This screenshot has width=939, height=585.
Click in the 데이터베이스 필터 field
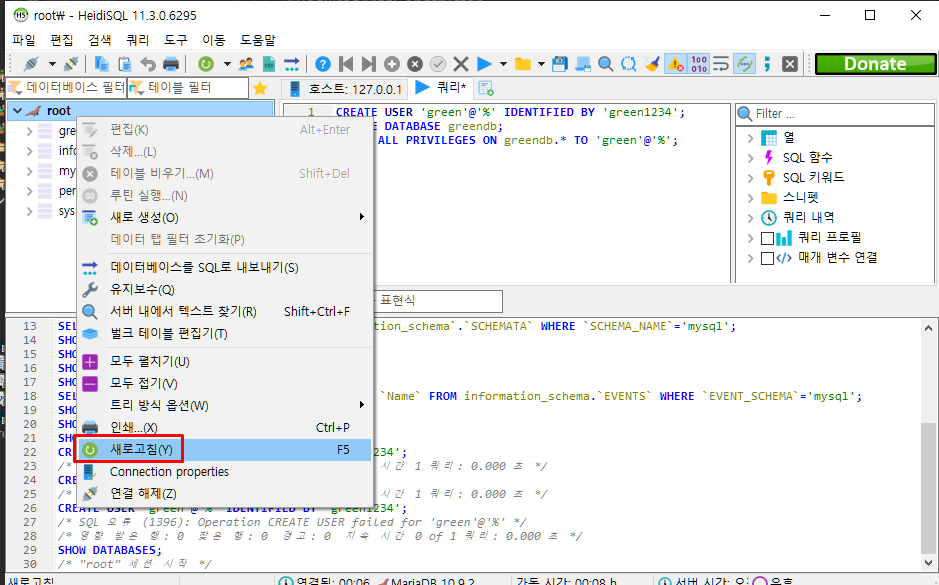[x=66, y=88]
